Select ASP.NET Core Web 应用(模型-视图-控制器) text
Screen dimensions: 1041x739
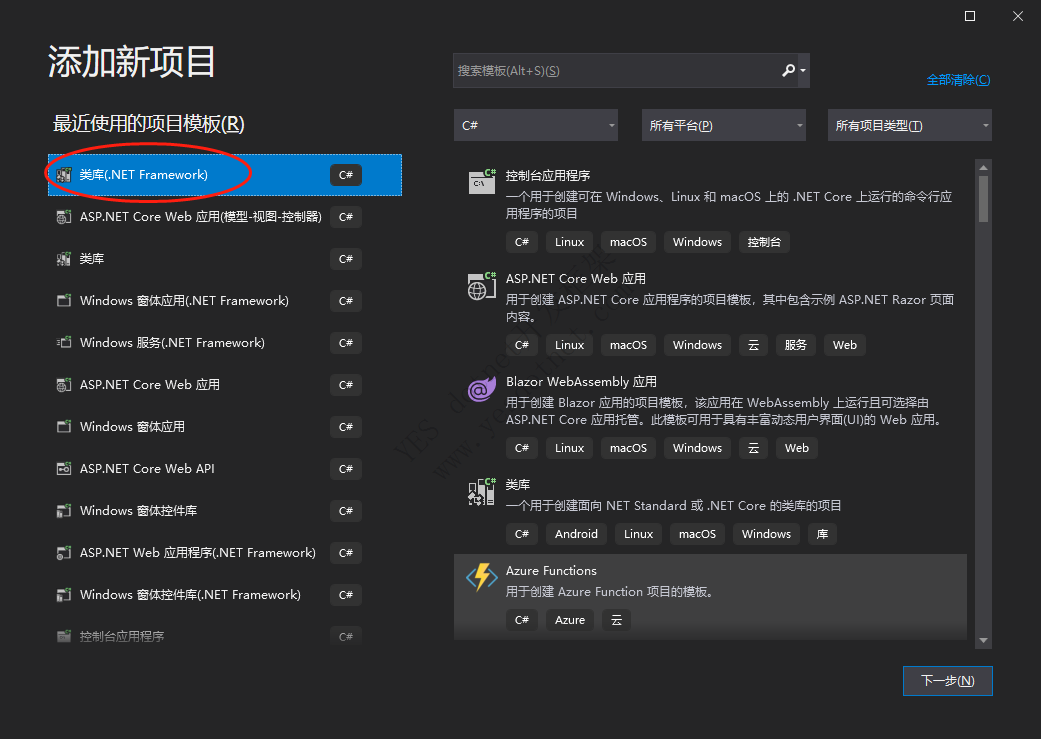(200, 216)
